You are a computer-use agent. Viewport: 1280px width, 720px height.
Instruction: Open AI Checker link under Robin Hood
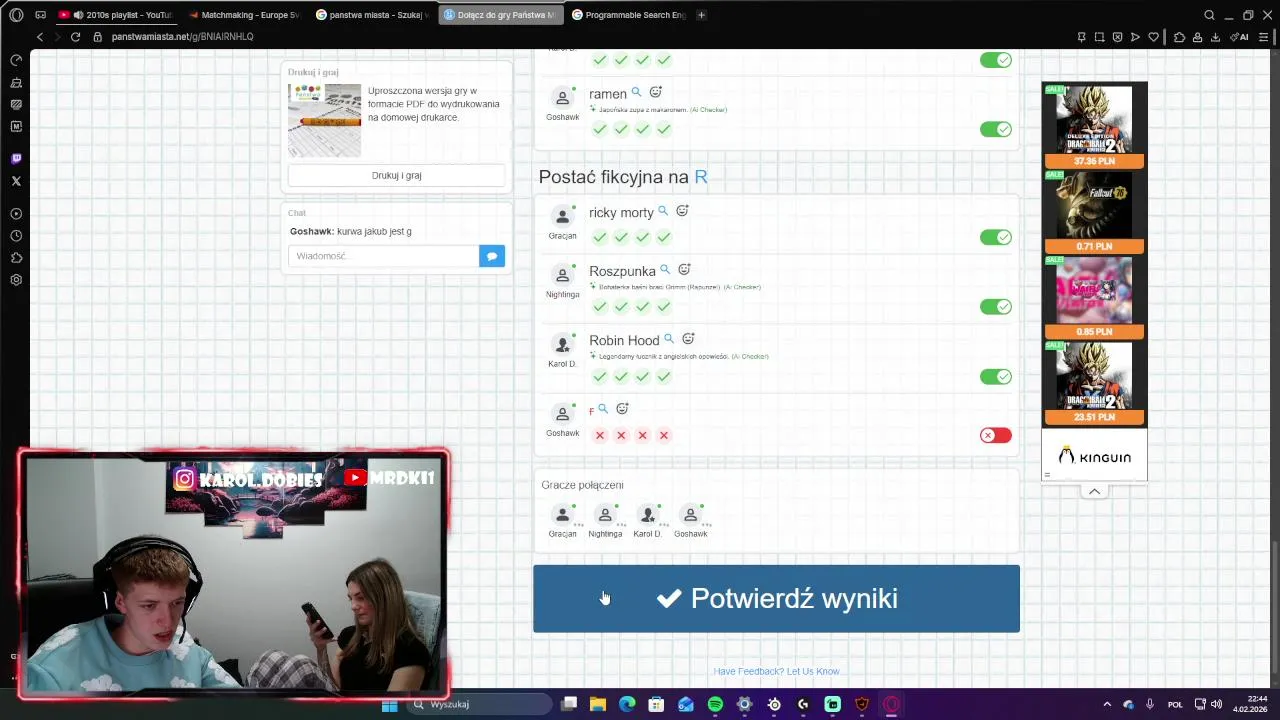pos(750,356)
